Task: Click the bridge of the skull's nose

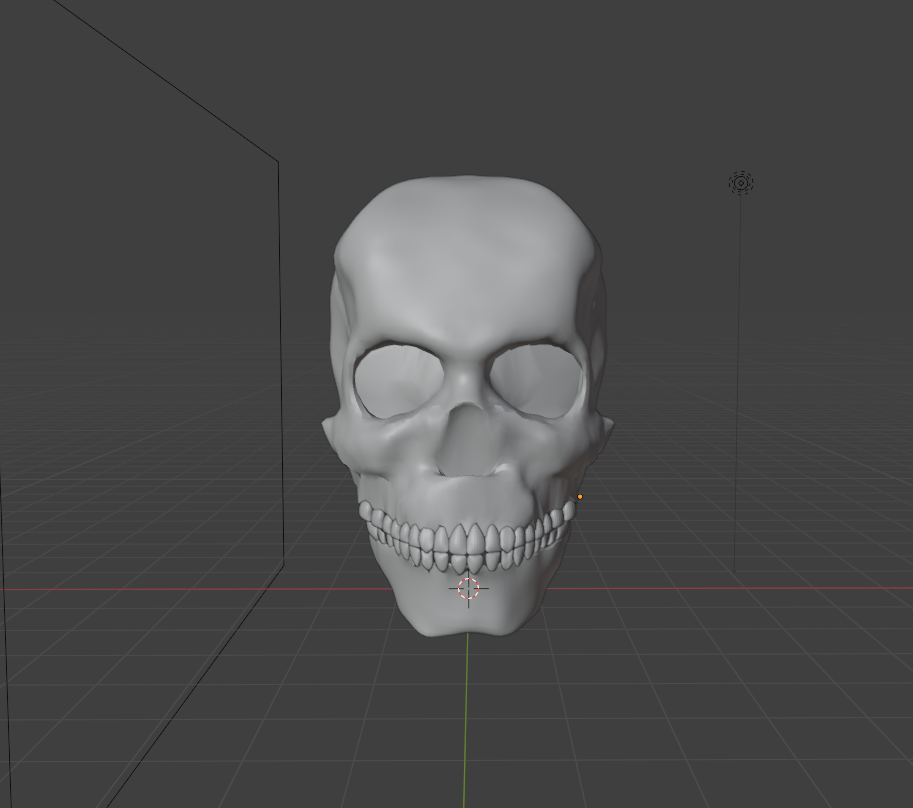Action: coord(465,385)
